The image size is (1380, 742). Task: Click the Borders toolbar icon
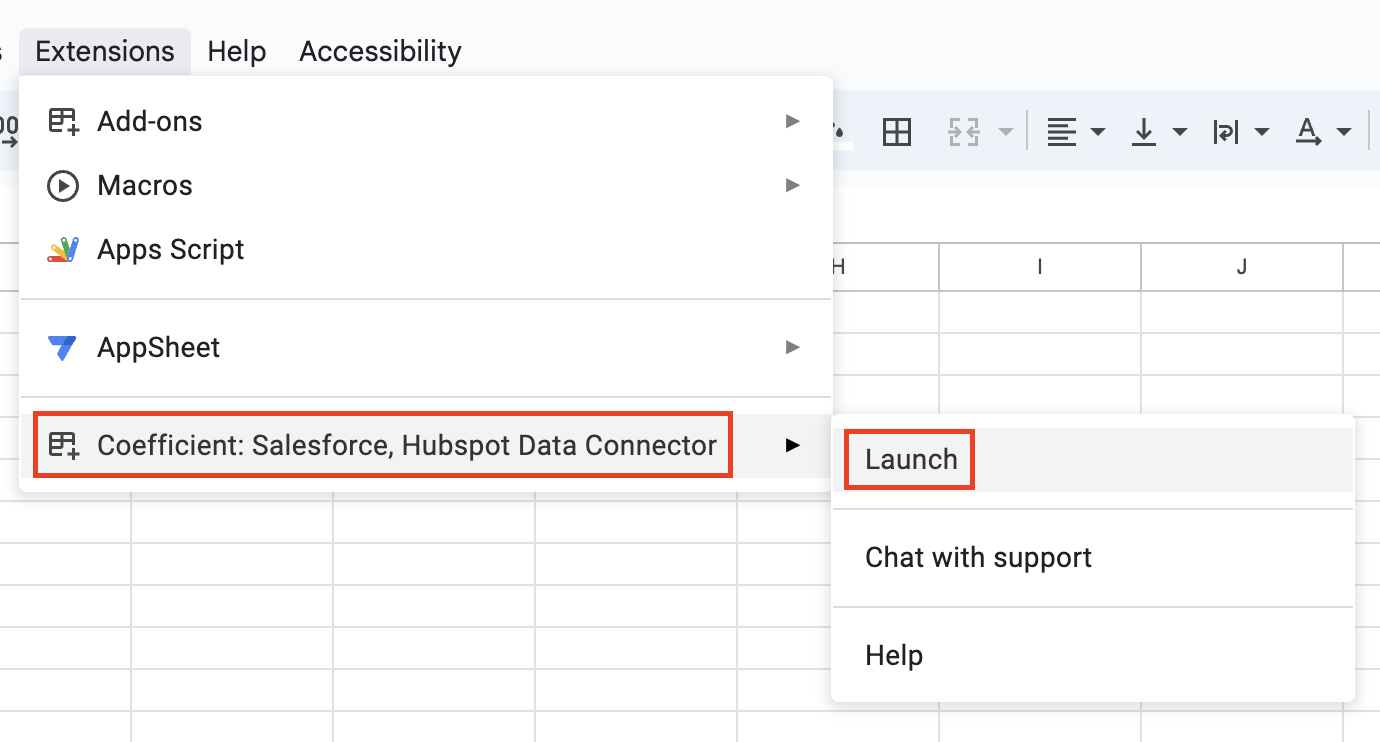click(897, 132)
